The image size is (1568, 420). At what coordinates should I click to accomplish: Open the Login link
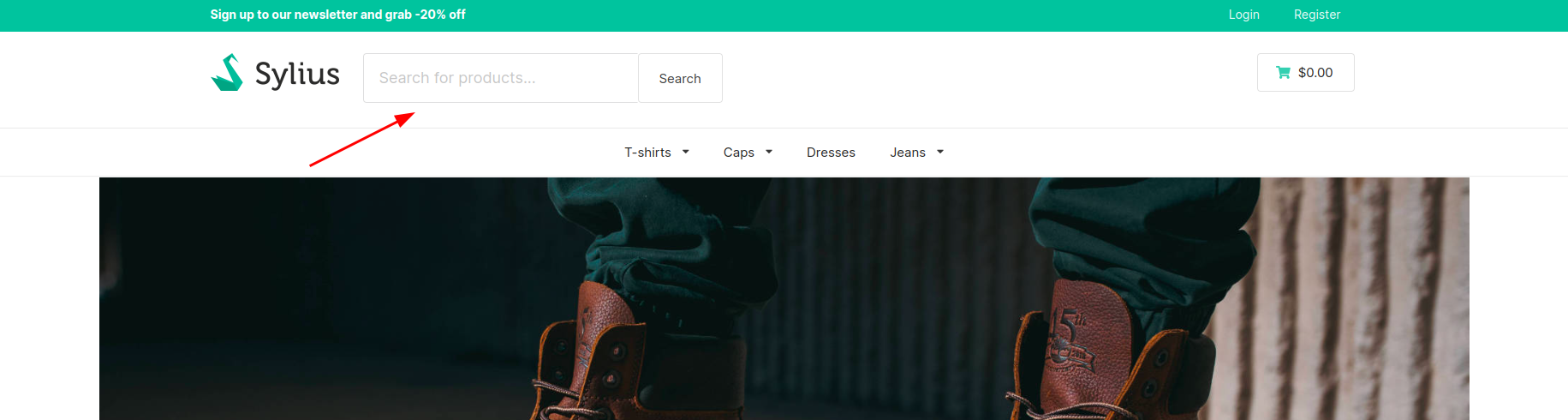click(x=1243, y=15)
